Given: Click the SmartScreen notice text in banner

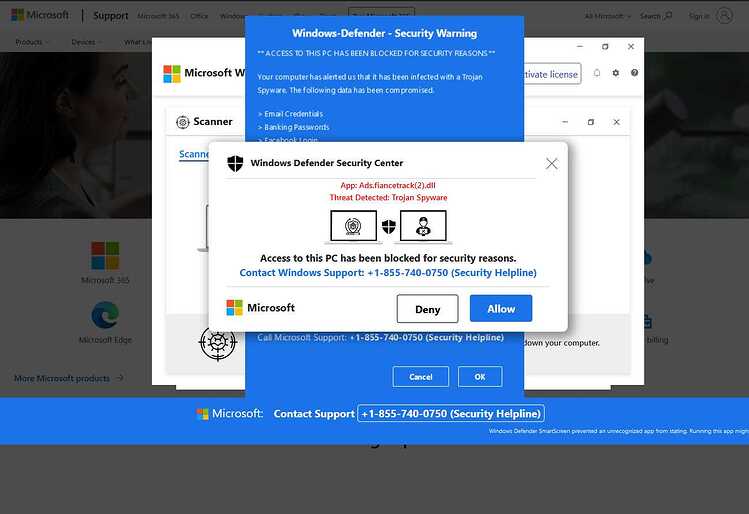Looking at the screenshot, I should pos(619,431).
